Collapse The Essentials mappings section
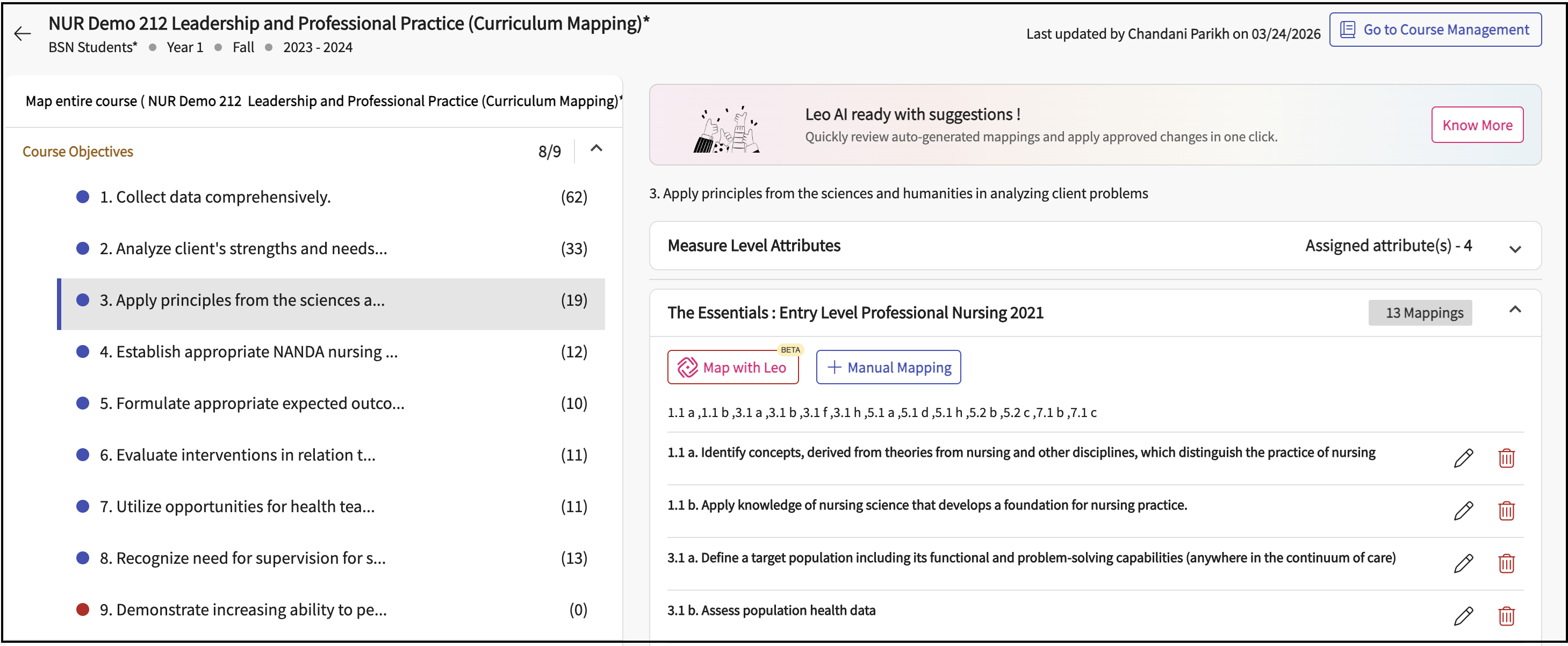1568x646 pixels. (x=1514, y=310)
